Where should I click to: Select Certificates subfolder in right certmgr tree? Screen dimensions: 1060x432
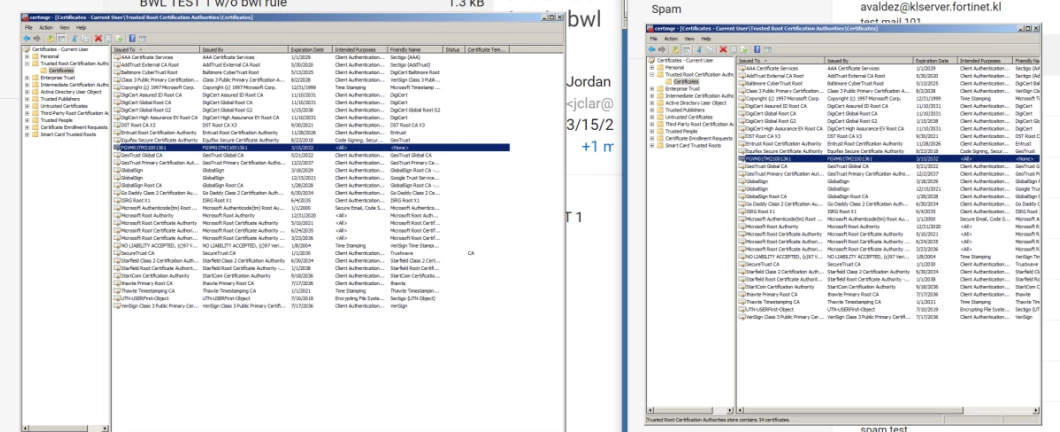tap(685, 82)
